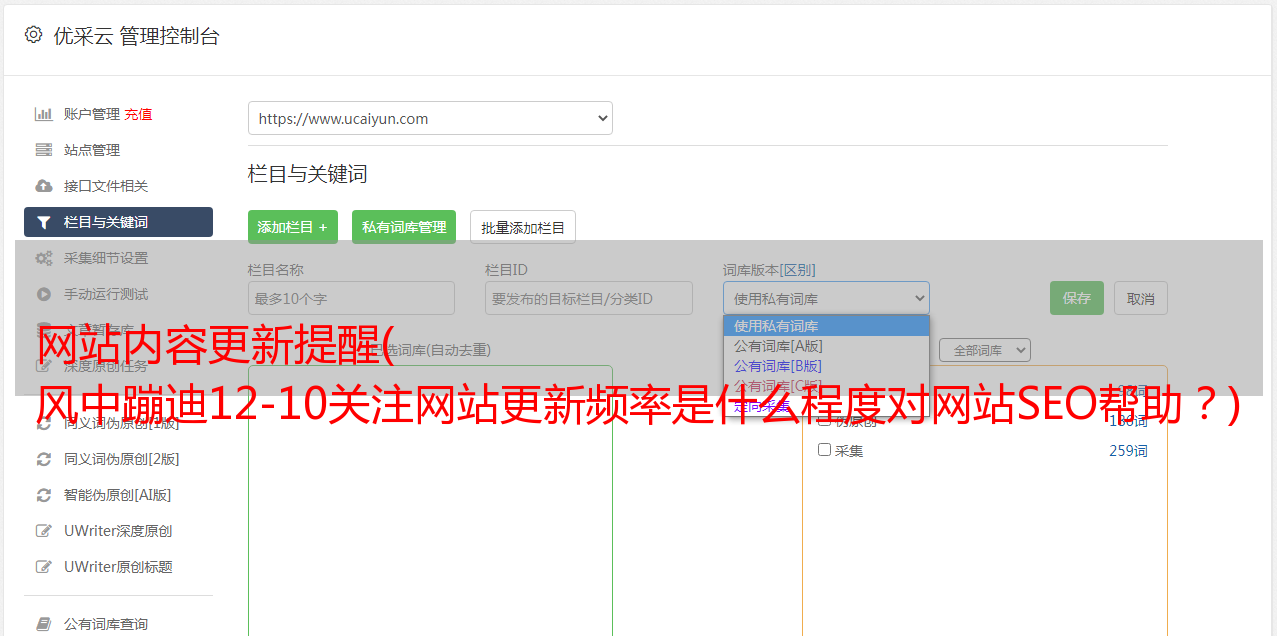Viewport: 1277px width, 636px height.
Task: Click the 添加栏目 + button
Action: coord(293,227)
